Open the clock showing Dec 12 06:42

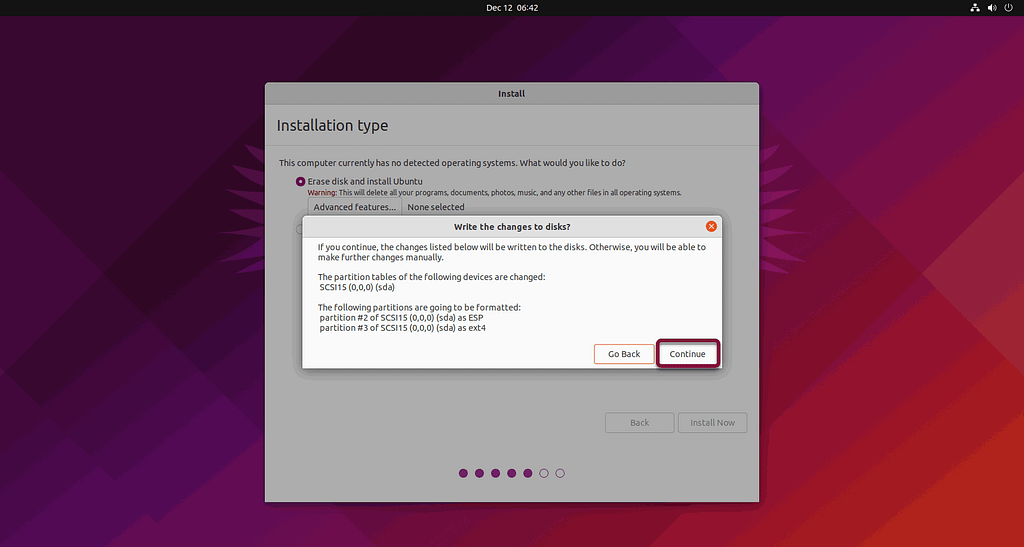coord(512,8)
